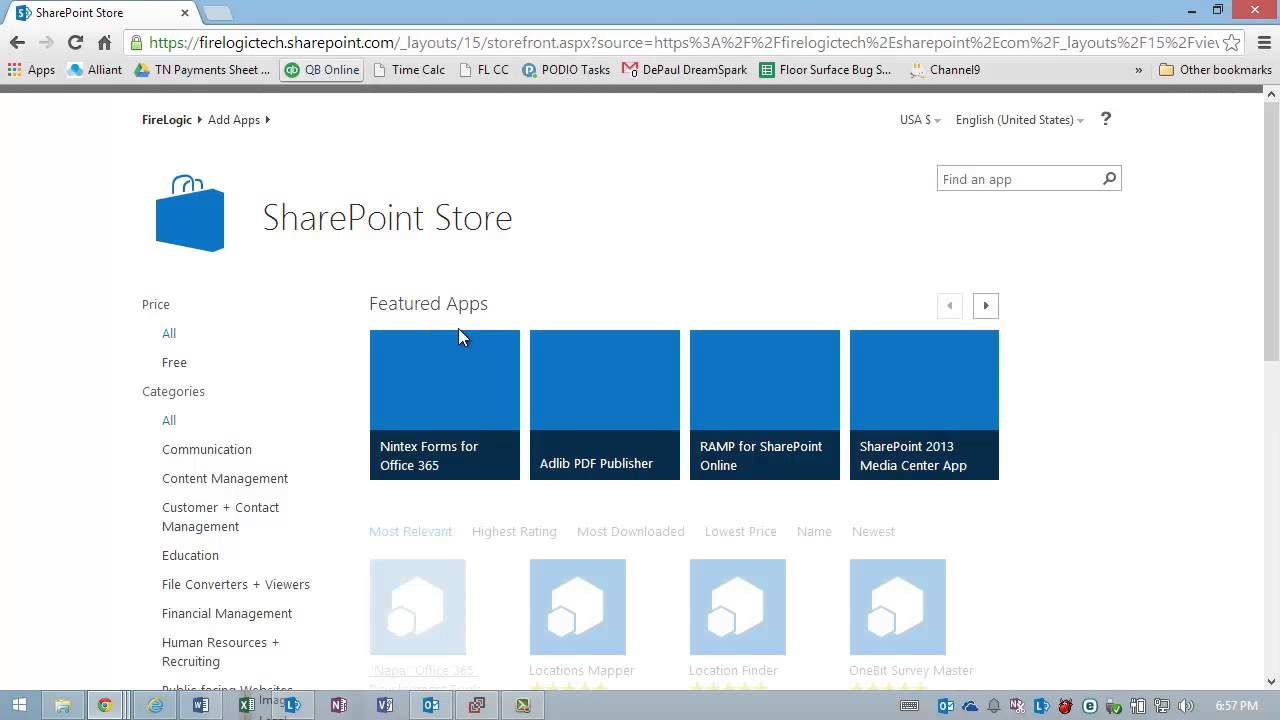Open Outlook from the taskbar
The width and height of the screenshot is (1280, 720).
pyautogui.click(x=431, y=706)
